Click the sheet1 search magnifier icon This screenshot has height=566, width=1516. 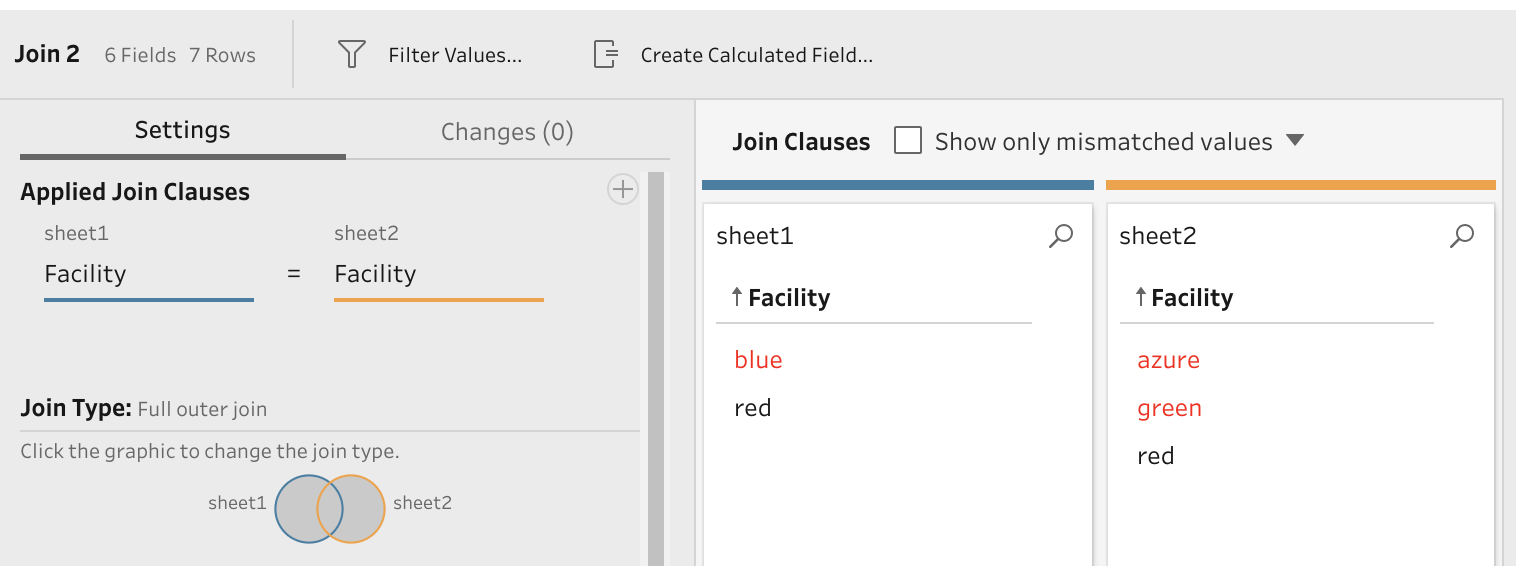pos(1060,236)
